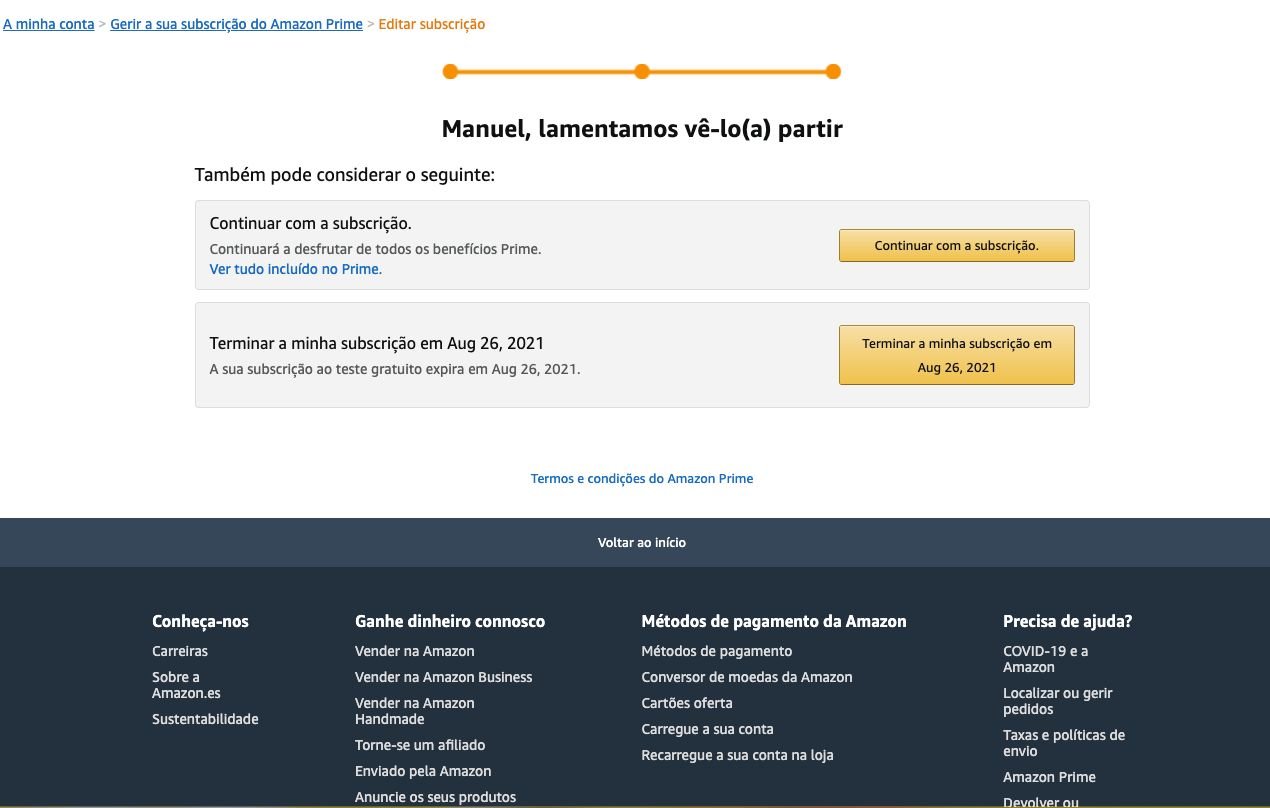Screen dimensions: 1270x808
Task: Click the 'A minha conta' breadcrumb link
Action: tap(49, 24)
